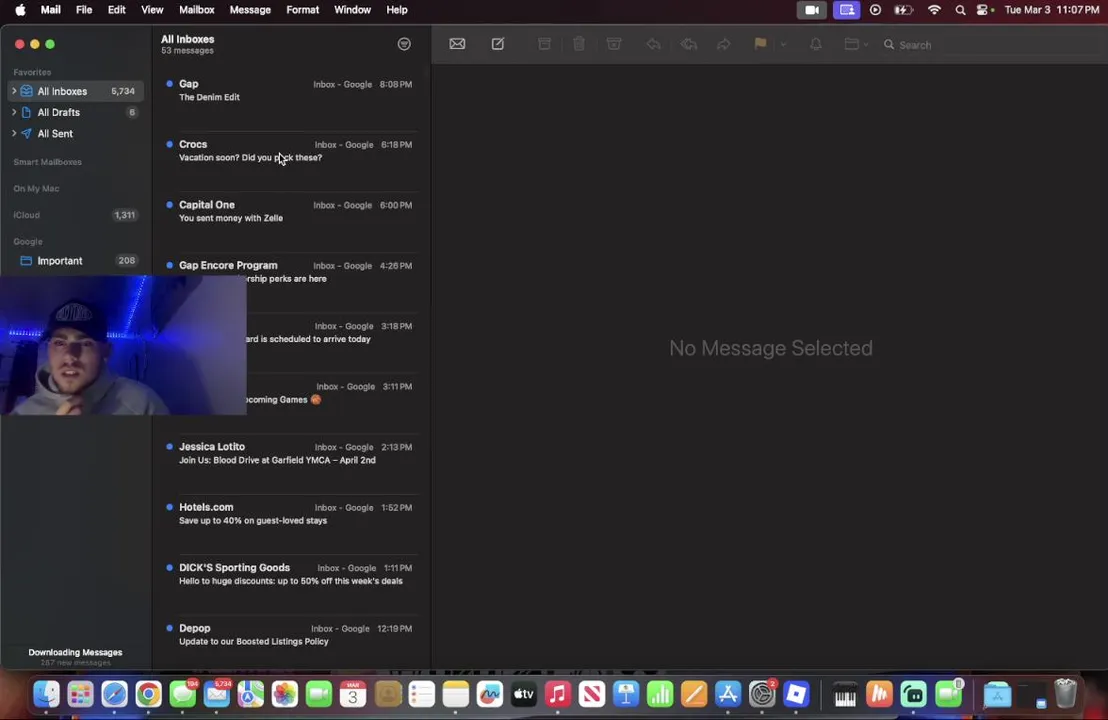Screen dimensions: 1108x720
Task: Toggle the message list filter icon
Action: pos(404,44)
